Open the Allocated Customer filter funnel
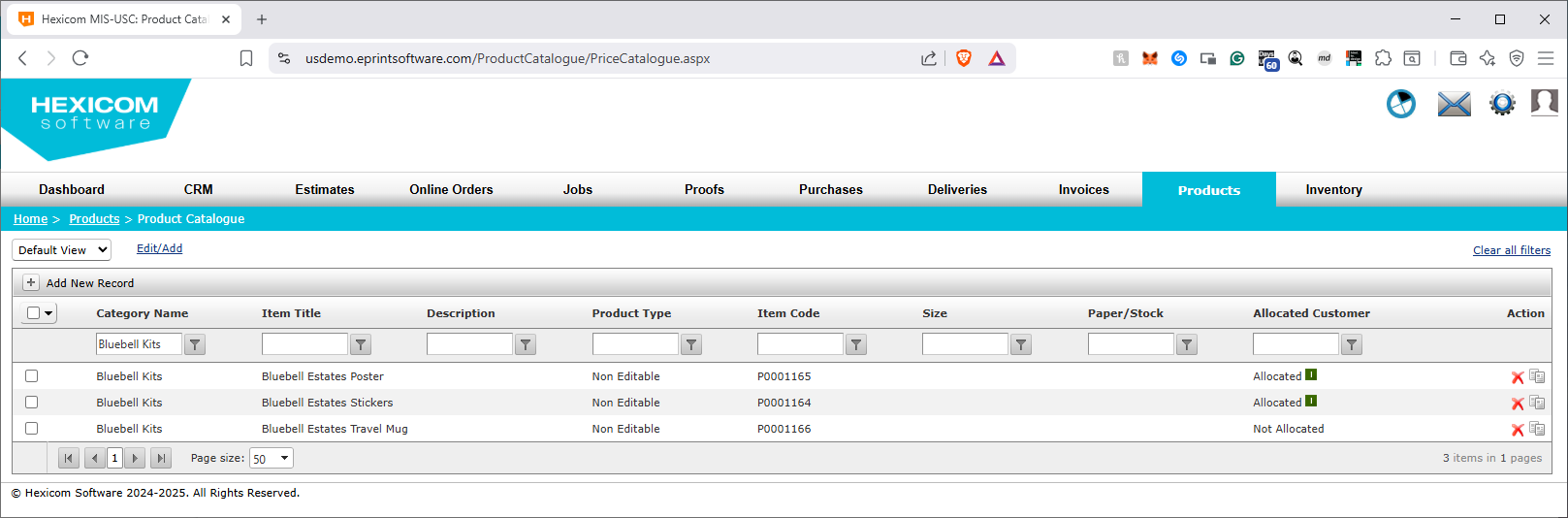 (1352, 344)
